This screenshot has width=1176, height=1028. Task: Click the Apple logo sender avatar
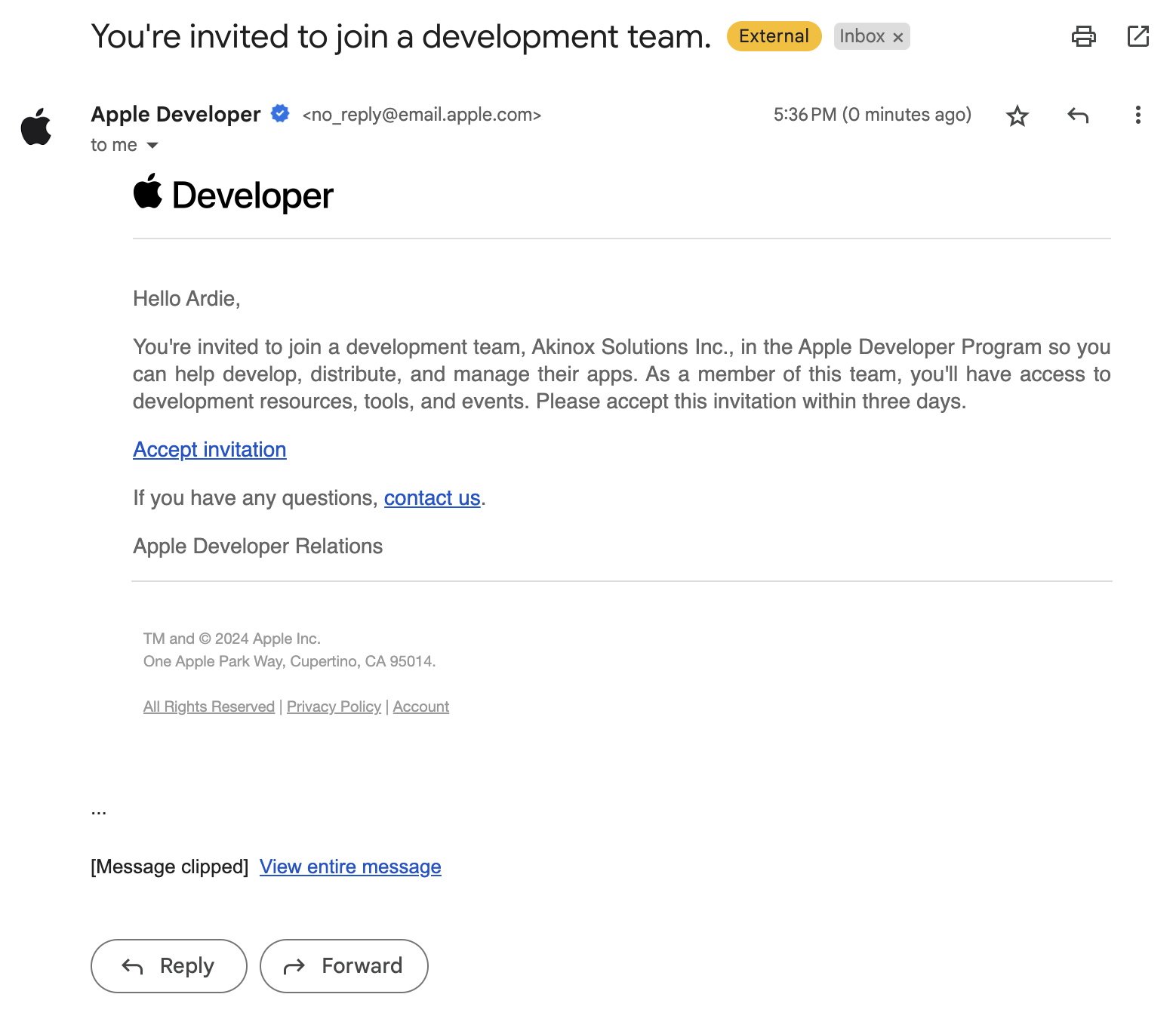coord(36,126)
